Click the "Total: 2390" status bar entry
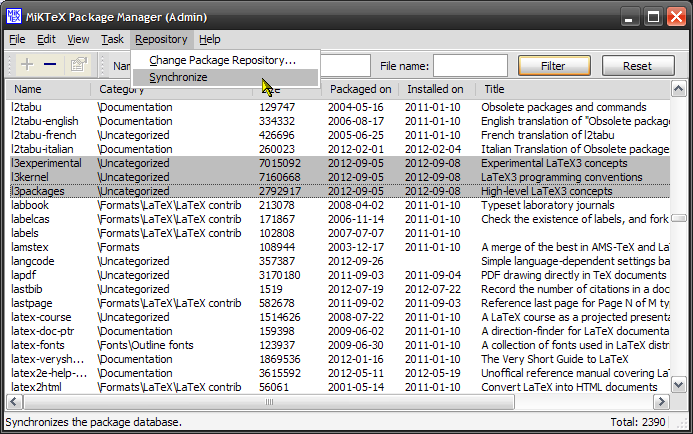The width and height of the screenshot is (693, 434). coord(638,422)
